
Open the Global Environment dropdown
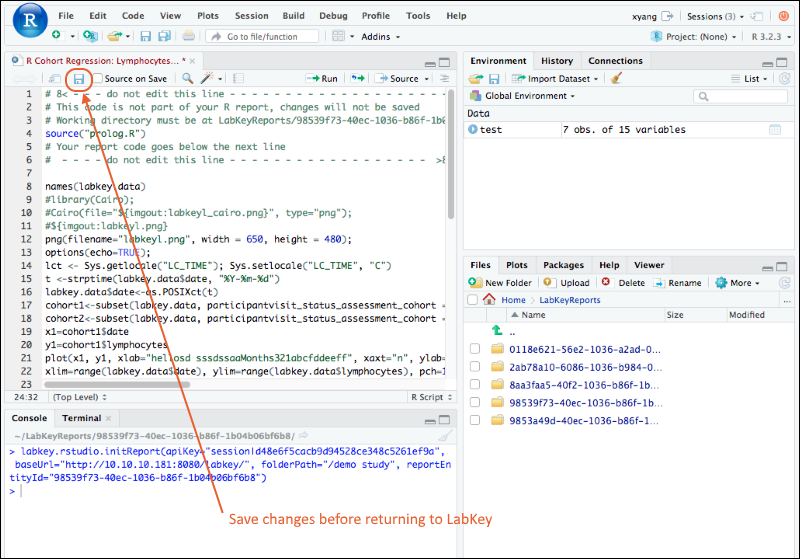(522, 96)
